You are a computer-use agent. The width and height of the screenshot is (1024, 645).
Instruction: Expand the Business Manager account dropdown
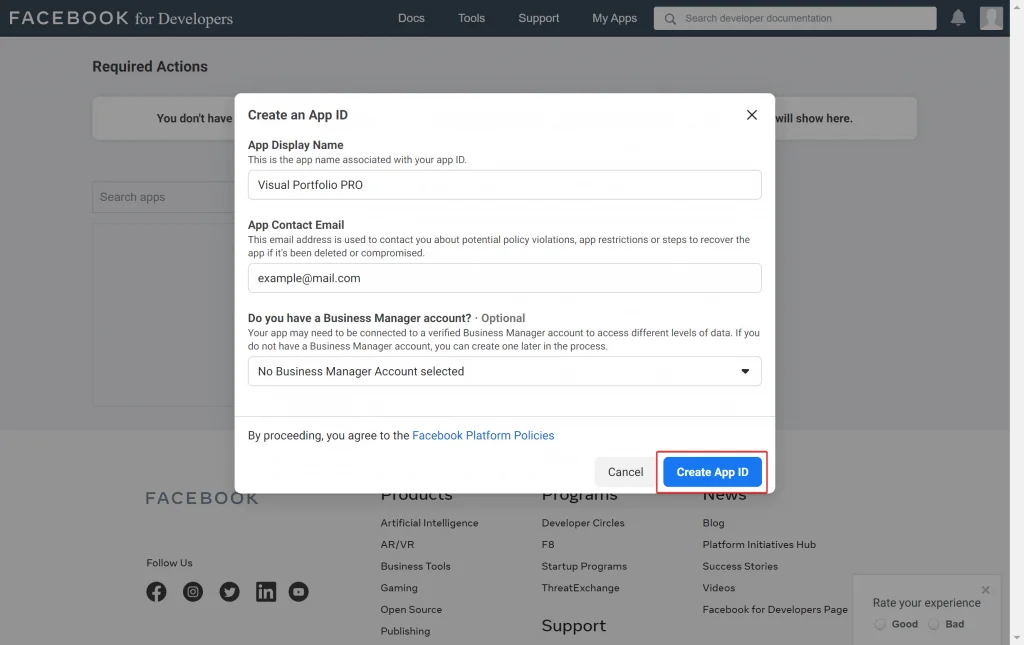coord(504,371)
